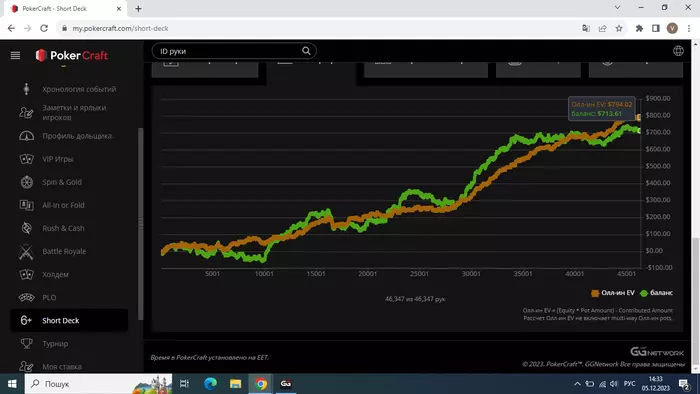Open the language globe icon
The height and width of the screenshot is (394, 700).
[678, 51]
